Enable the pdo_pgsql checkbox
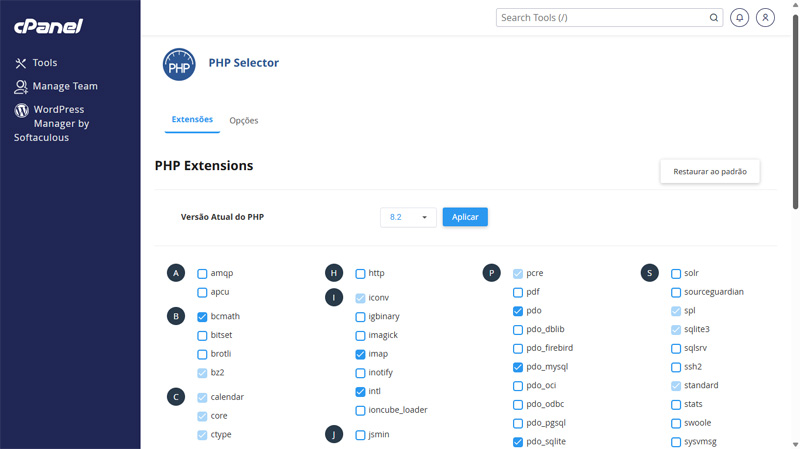This screenshot has height=449, width=800. tap(518, 423)
